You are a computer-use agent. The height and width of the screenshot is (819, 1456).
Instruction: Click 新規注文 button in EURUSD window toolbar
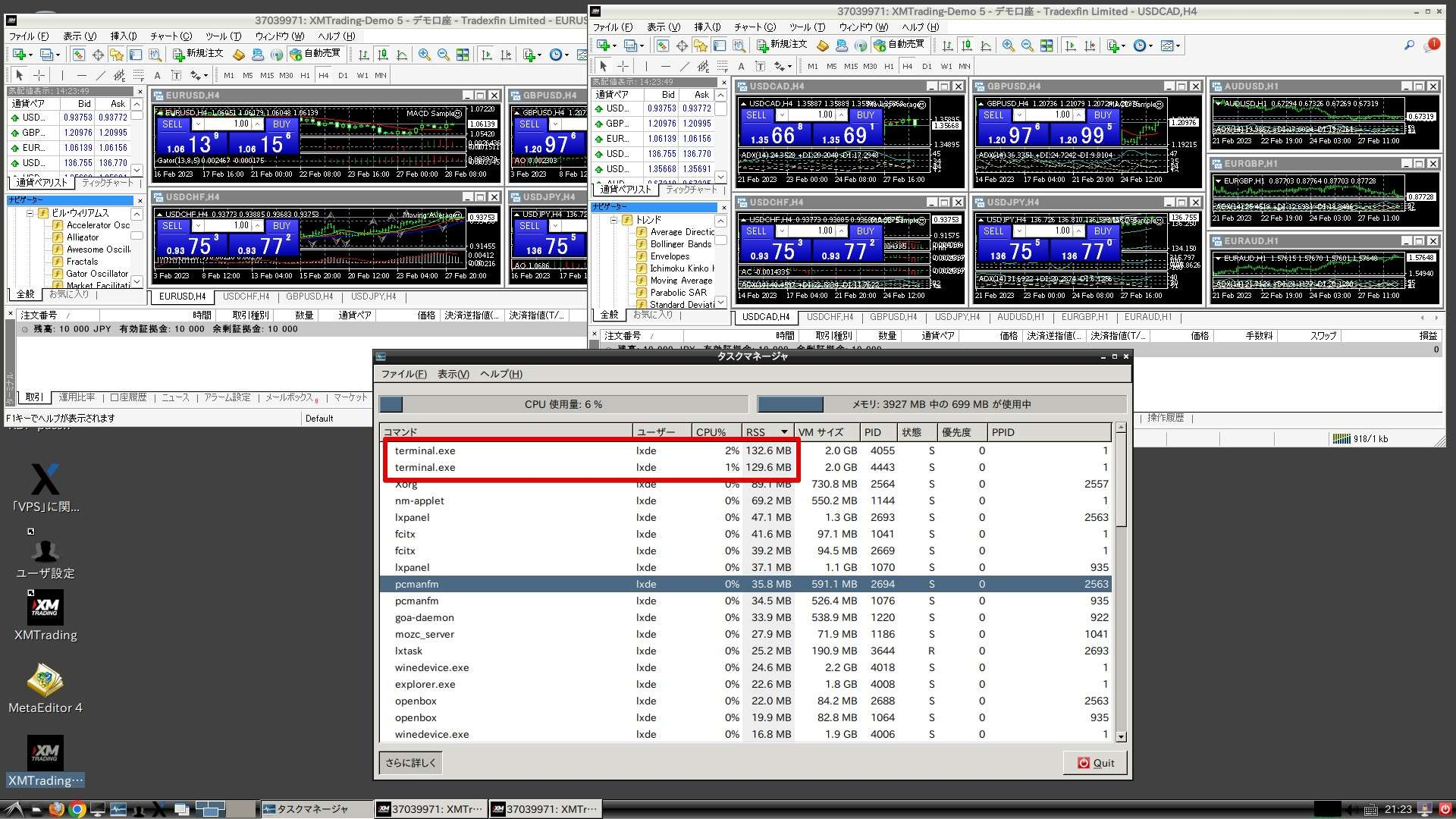[x=198, y=54]
